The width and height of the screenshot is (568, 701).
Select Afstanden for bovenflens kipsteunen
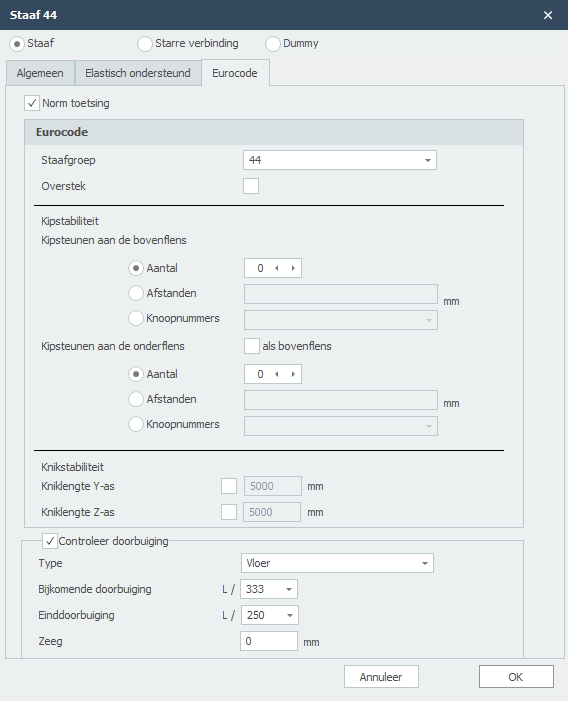[136, 293]
